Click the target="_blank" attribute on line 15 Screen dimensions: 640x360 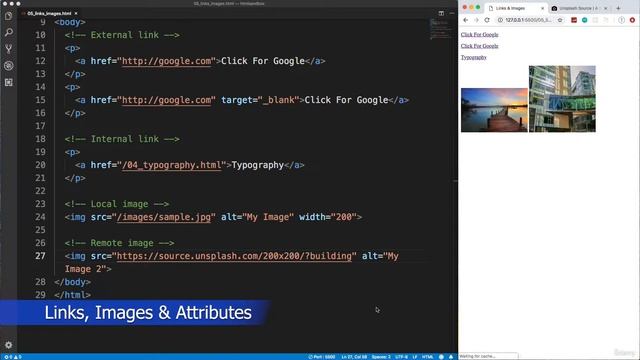point(260,100)
